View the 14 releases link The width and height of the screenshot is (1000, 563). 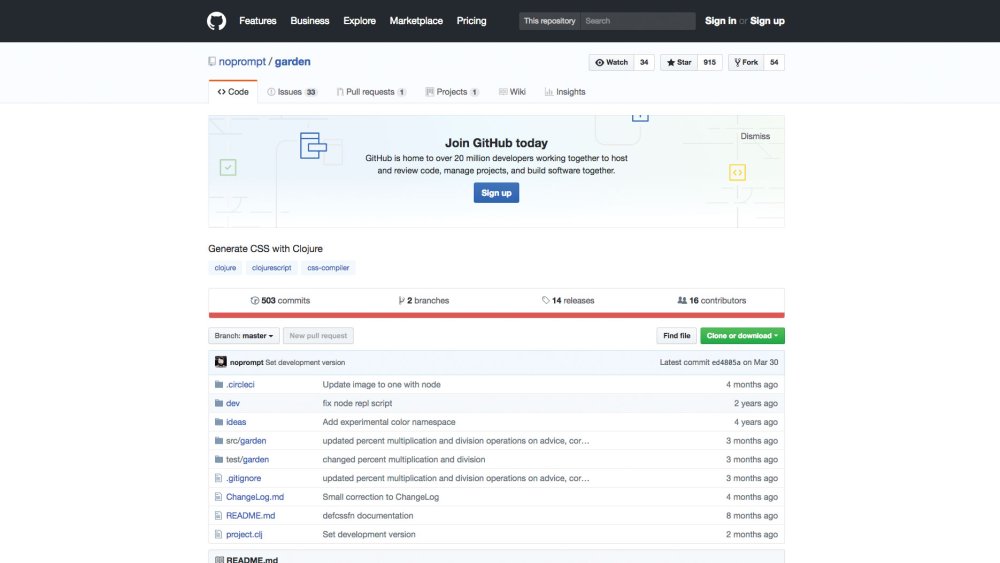(x=568, y=300)
